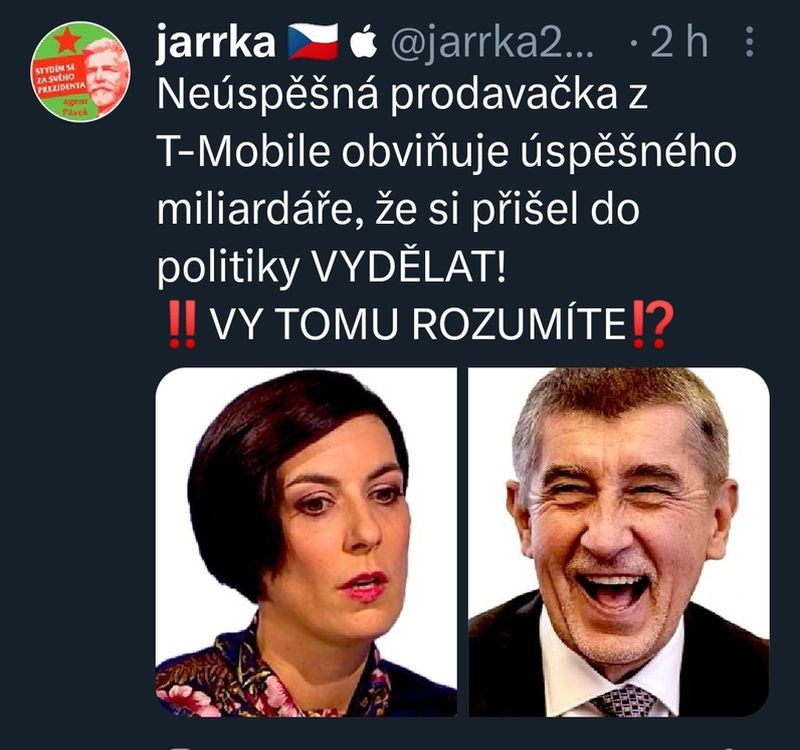The height and width of the screenshot is (750, 800).
Task: Open the @jarrka2... handle link
Action: point(492,43)
